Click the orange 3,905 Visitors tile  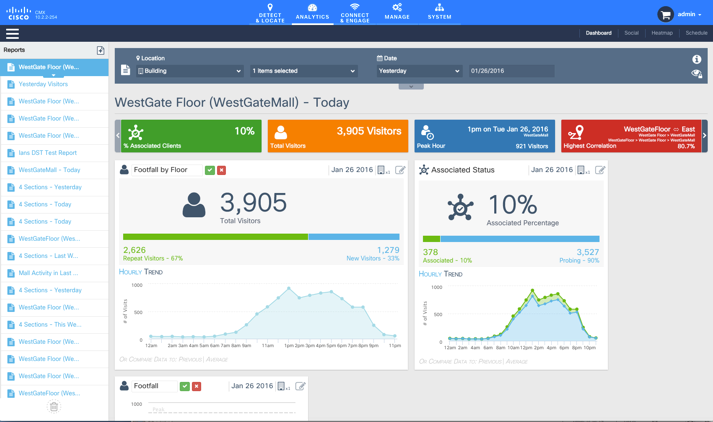[338, 136]
